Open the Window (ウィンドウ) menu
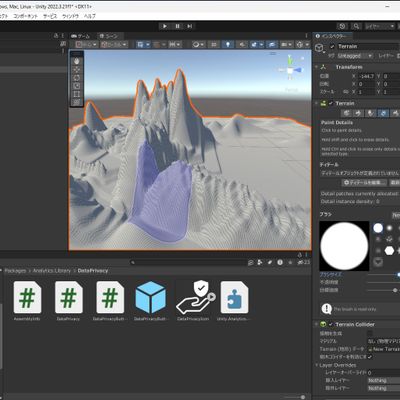The height and width of the screenshot is (400, 400). [70, 16]
